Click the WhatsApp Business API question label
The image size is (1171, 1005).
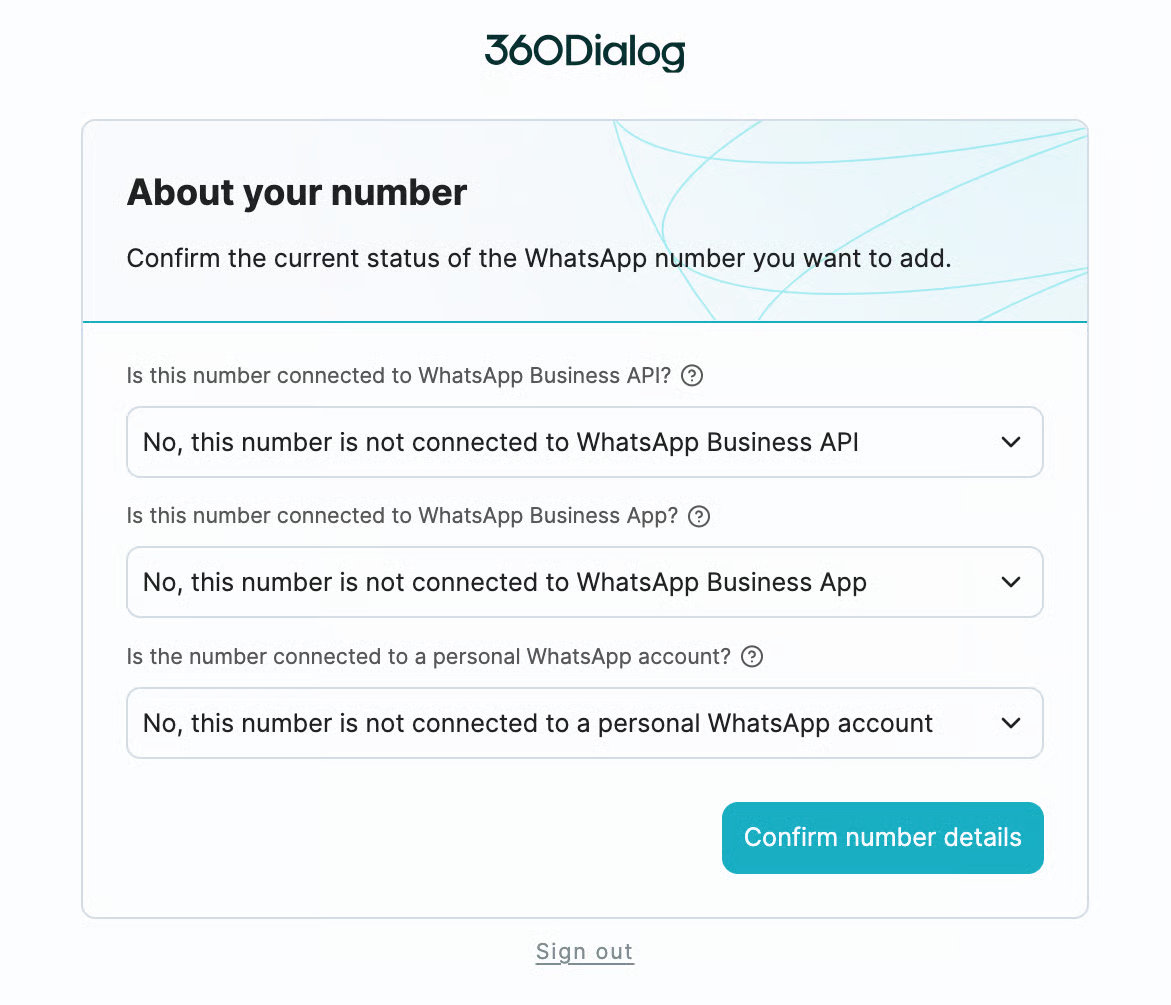click(399, 376)
